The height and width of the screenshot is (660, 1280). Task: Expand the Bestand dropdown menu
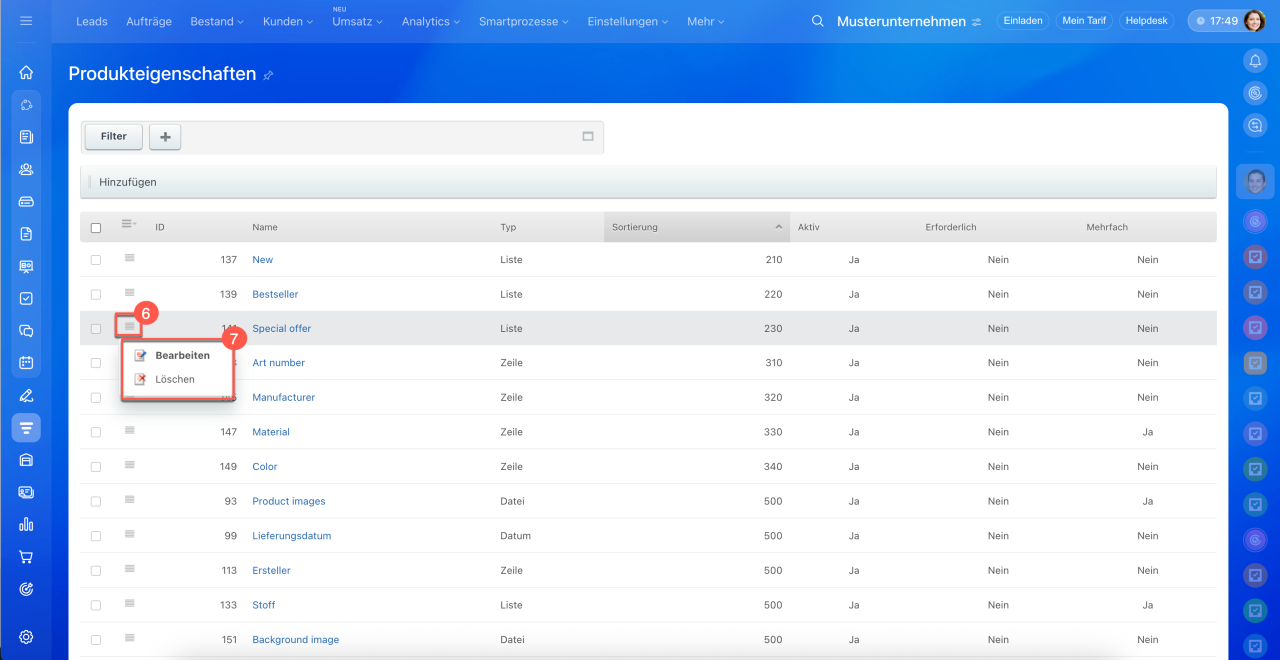tap(217, 21)
